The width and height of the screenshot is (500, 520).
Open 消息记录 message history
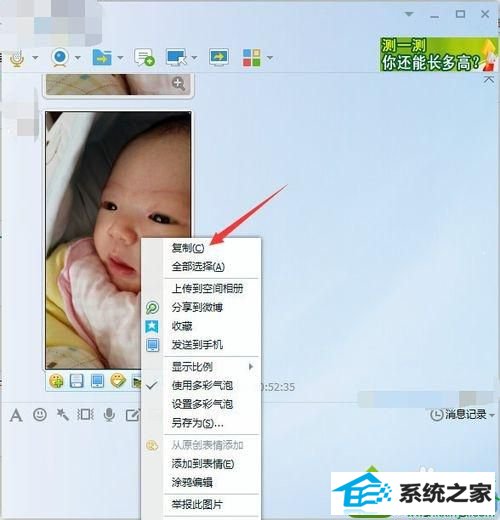[x=459, y=415]
